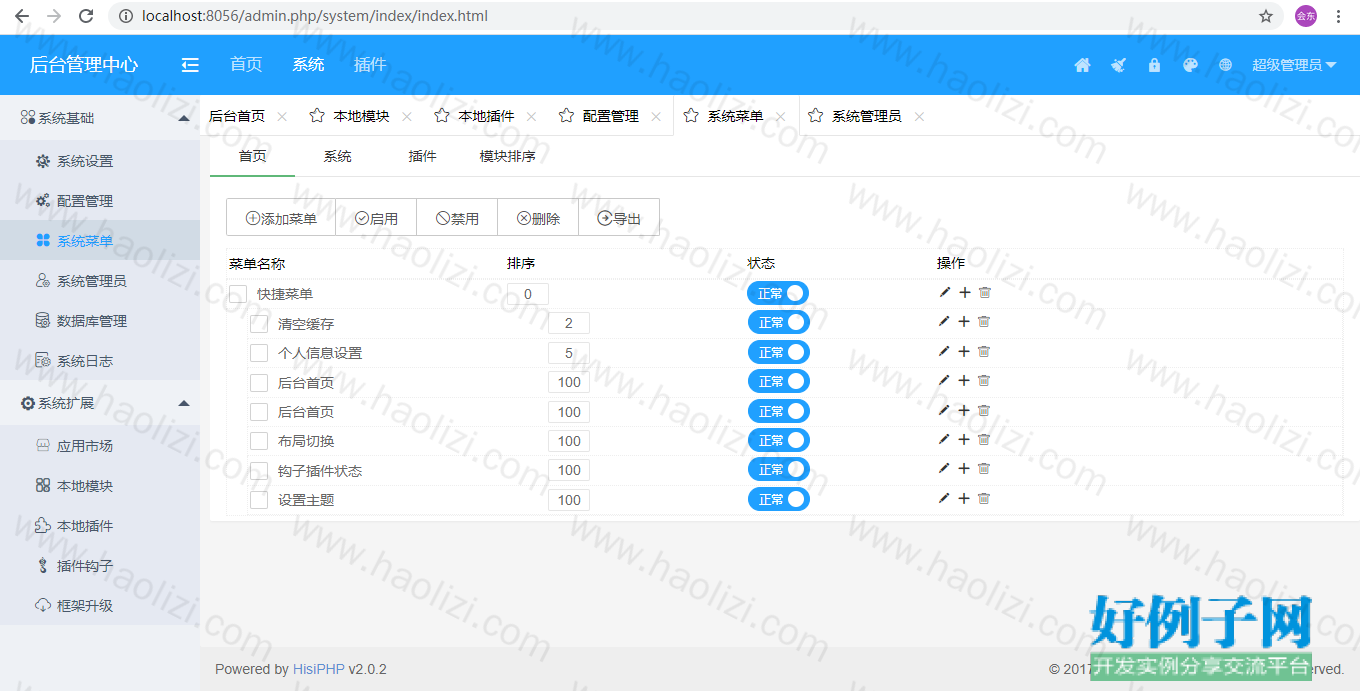Click plus icon in 布局切换 row
The image size is (1360, 691).
point(964,439)
